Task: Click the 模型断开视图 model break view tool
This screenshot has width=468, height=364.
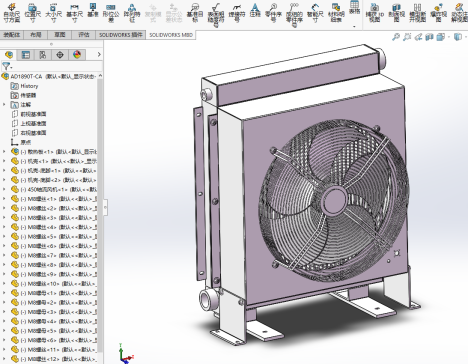Action: pyautogui.click(x=417, y=12)
